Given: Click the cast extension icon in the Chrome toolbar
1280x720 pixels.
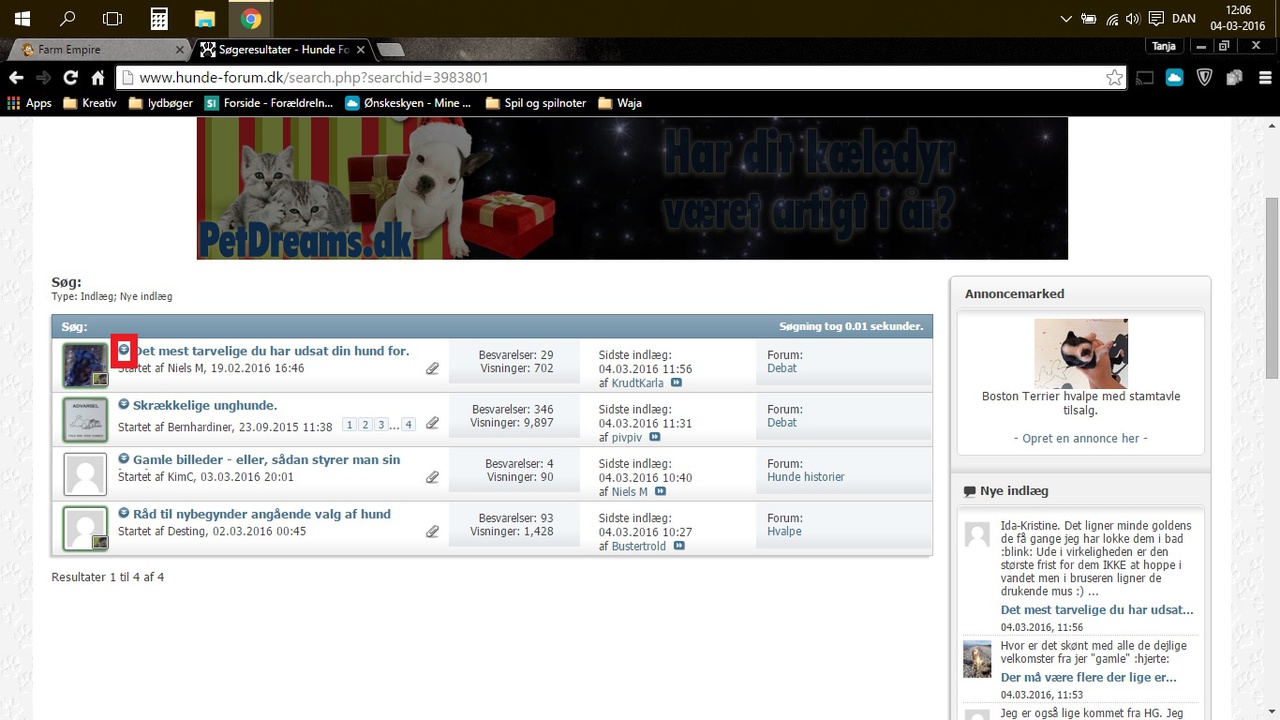Looking at the screenshot, I should [1145, 77].
